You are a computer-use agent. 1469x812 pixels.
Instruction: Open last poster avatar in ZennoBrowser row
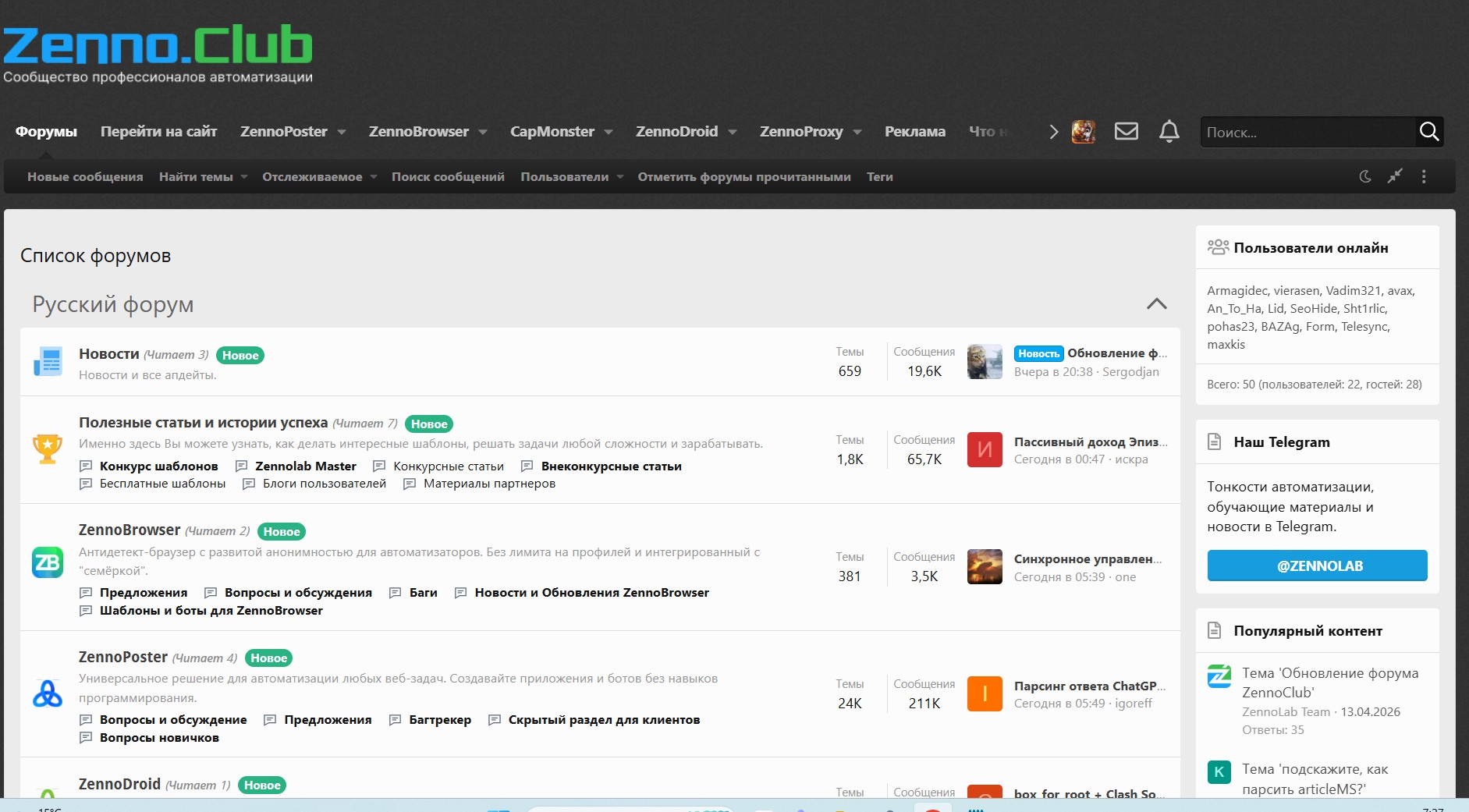tap(985, 567)
